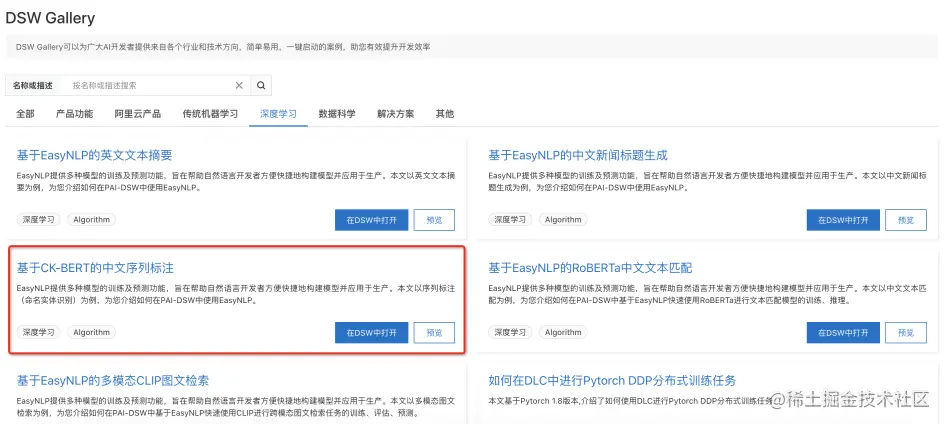
Task: Switch to the 传统机器学习 tab
Action: click(210, 114)
